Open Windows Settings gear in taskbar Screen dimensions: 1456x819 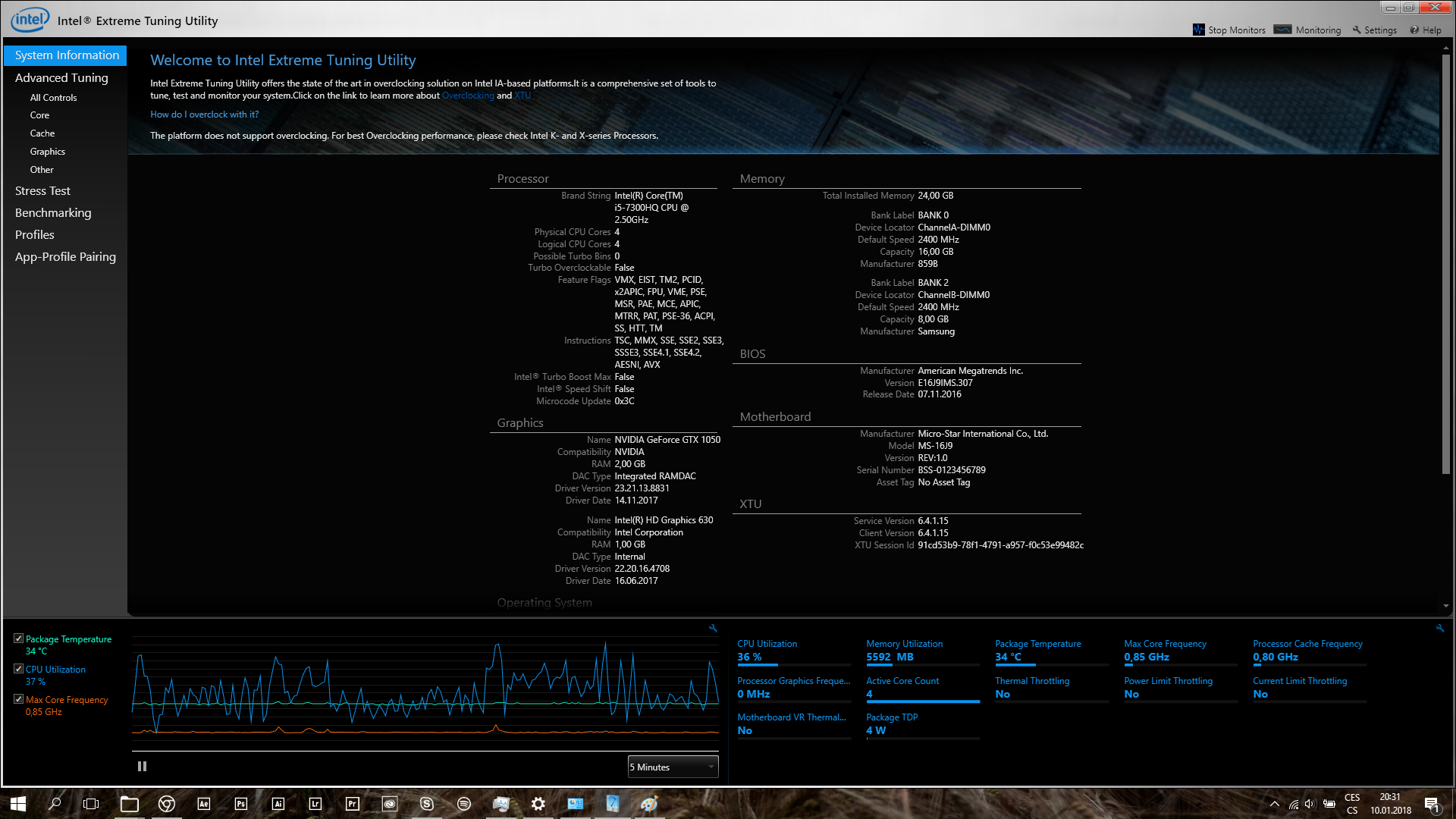point(538,804)
